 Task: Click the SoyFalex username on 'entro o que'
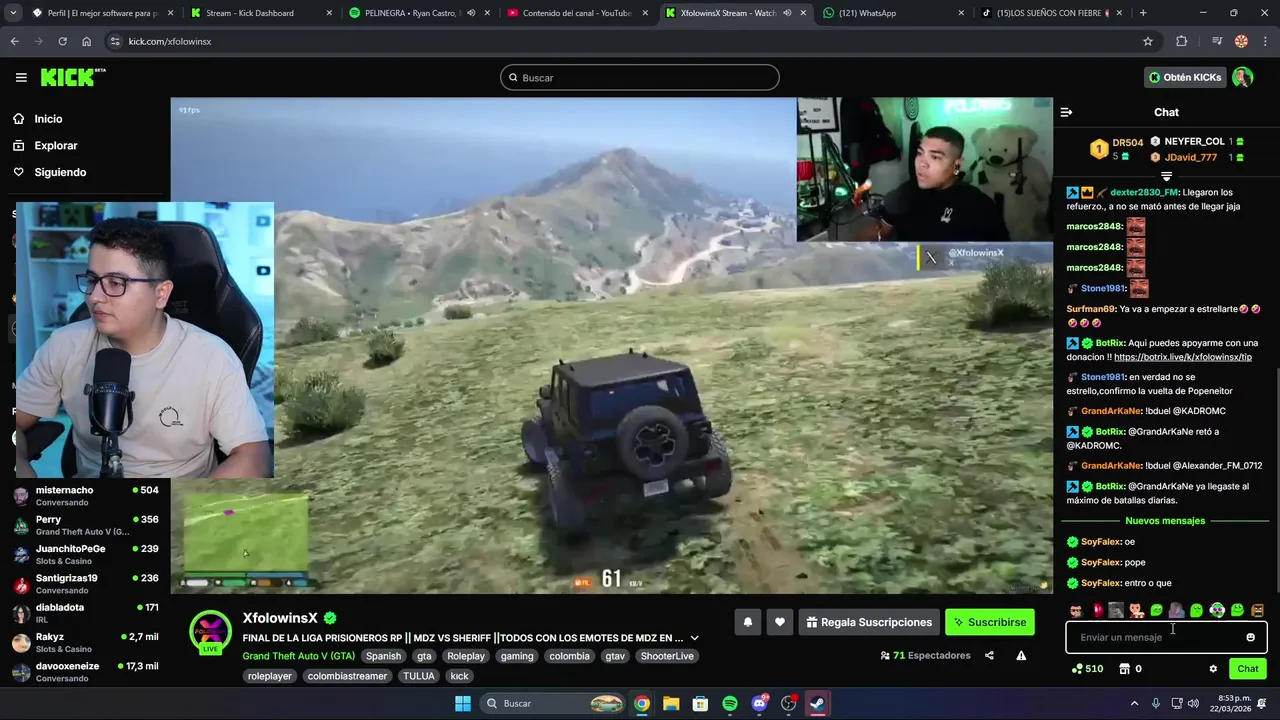pos(1100,583)
